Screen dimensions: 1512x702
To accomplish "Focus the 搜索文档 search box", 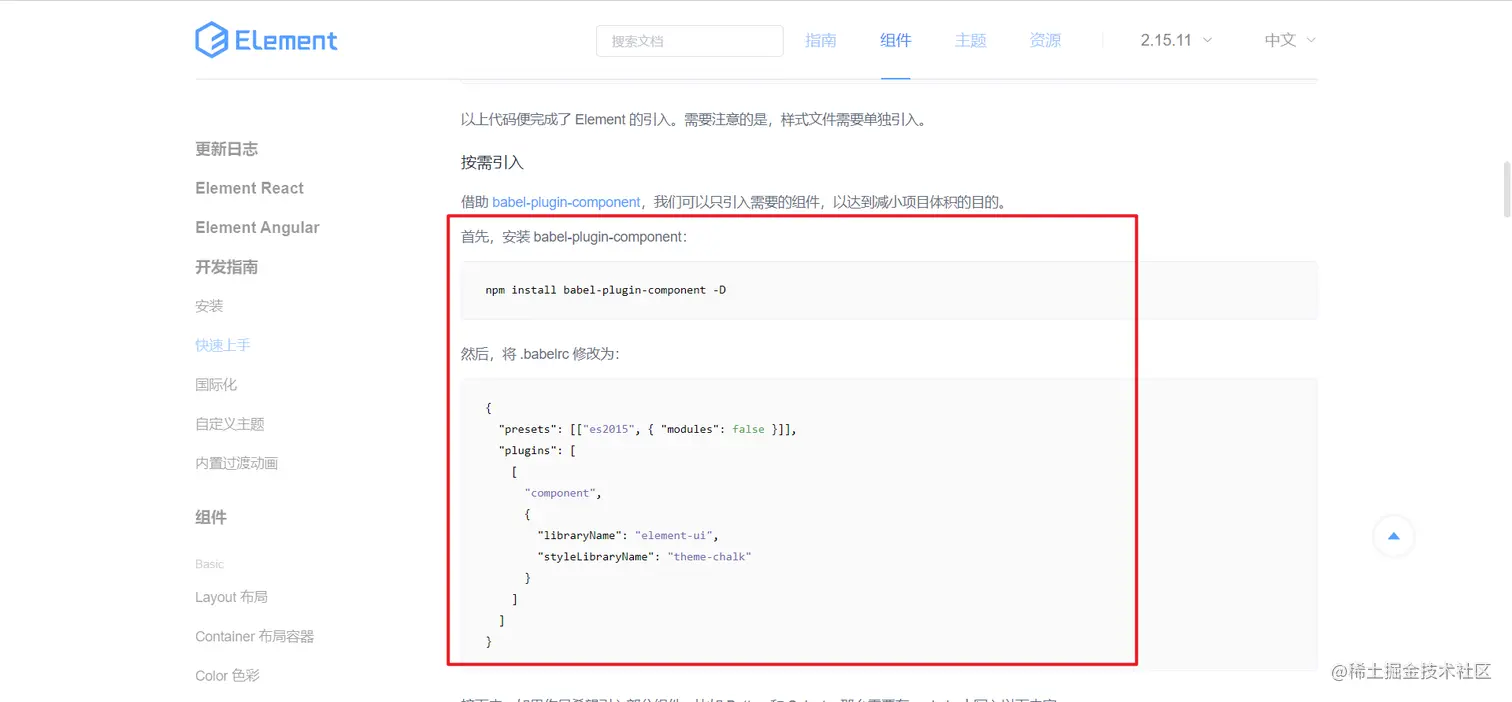I will [x=690, y=41].
